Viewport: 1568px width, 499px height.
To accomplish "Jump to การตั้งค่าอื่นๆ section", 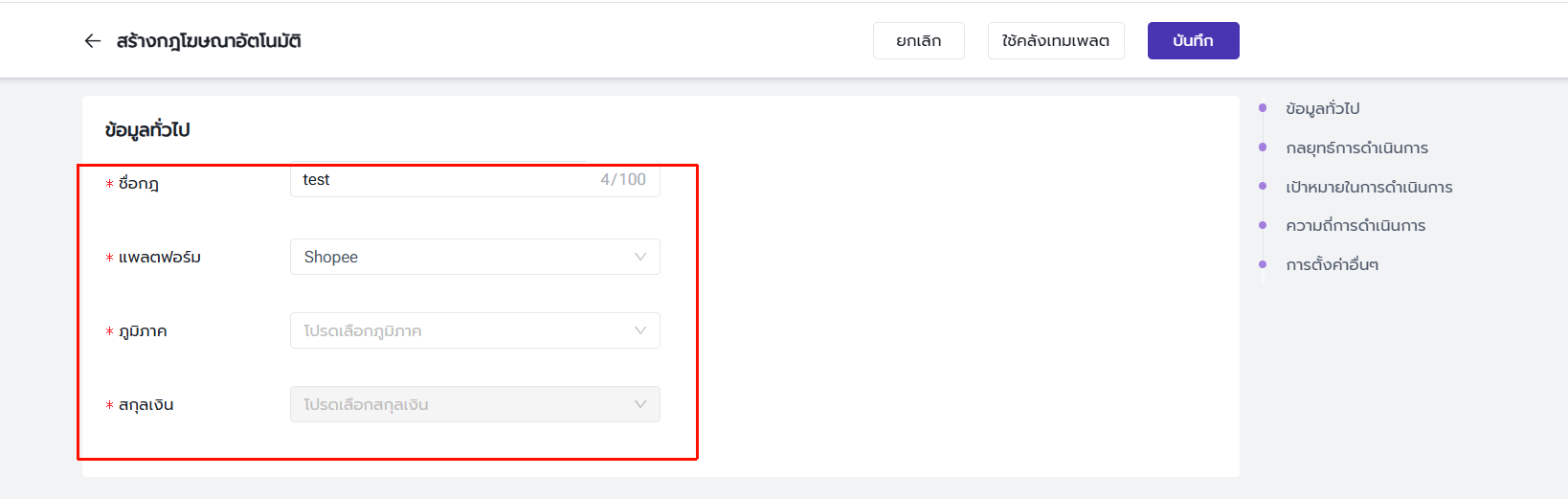I will click(x=1332, y=264).
